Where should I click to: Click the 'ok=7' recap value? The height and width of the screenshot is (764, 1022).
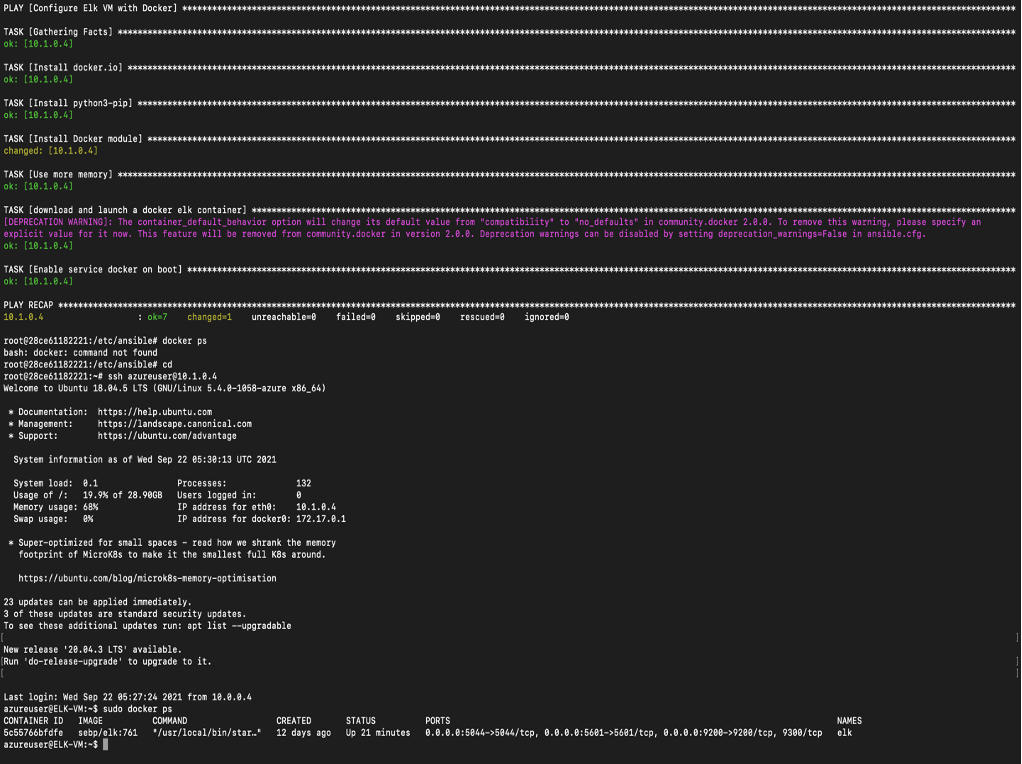(157, 317)
